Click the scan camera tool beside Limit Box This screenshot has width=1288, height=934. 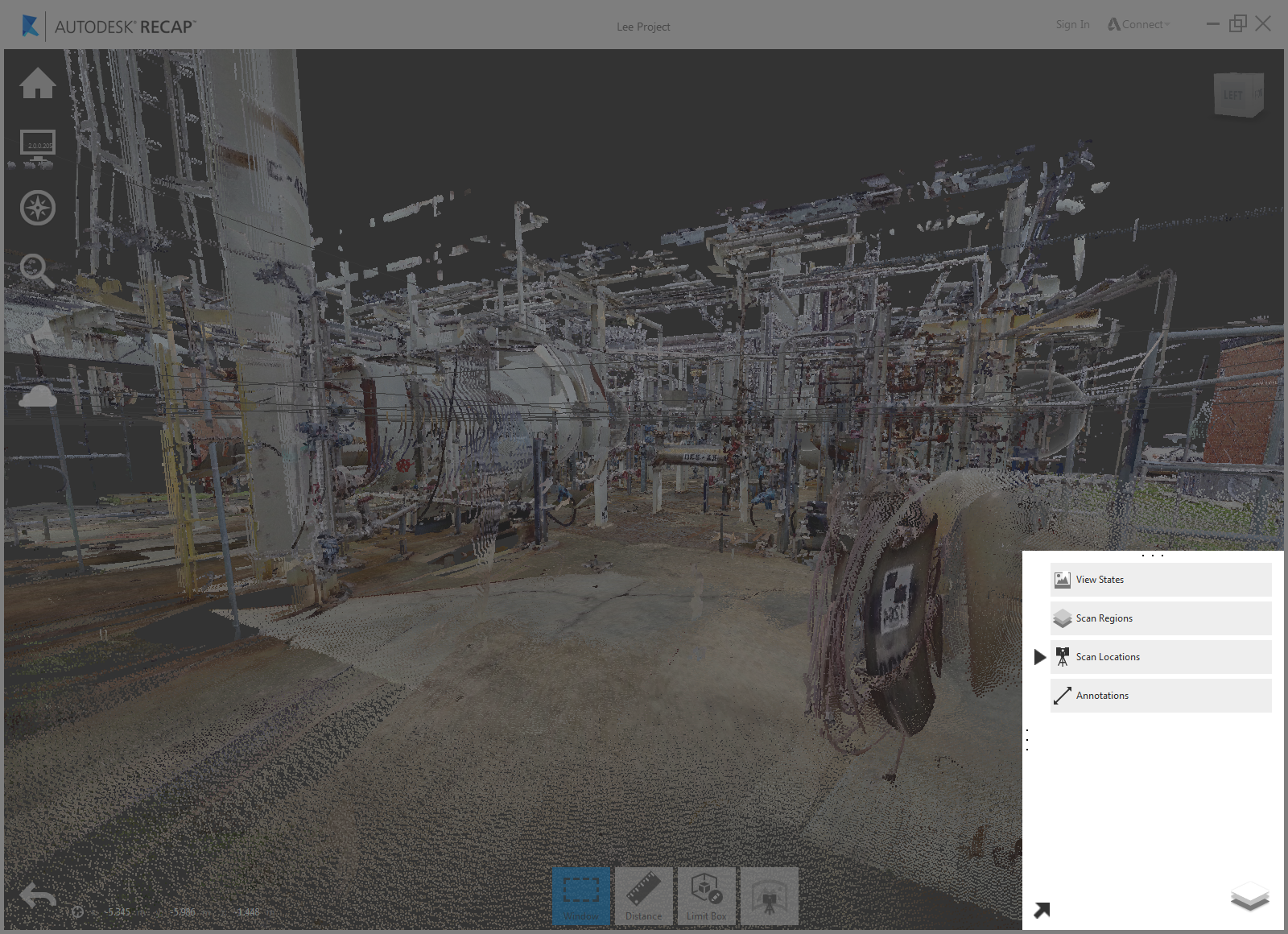click(x=770, y=896)
